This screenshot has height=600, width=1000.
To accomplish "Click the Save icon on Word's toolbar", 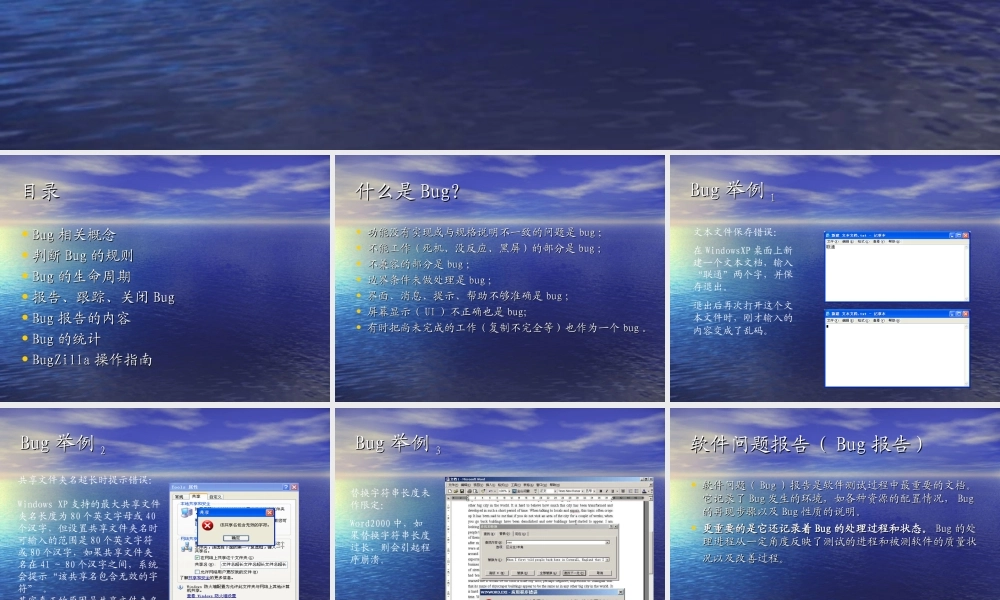I will [462, 491].
